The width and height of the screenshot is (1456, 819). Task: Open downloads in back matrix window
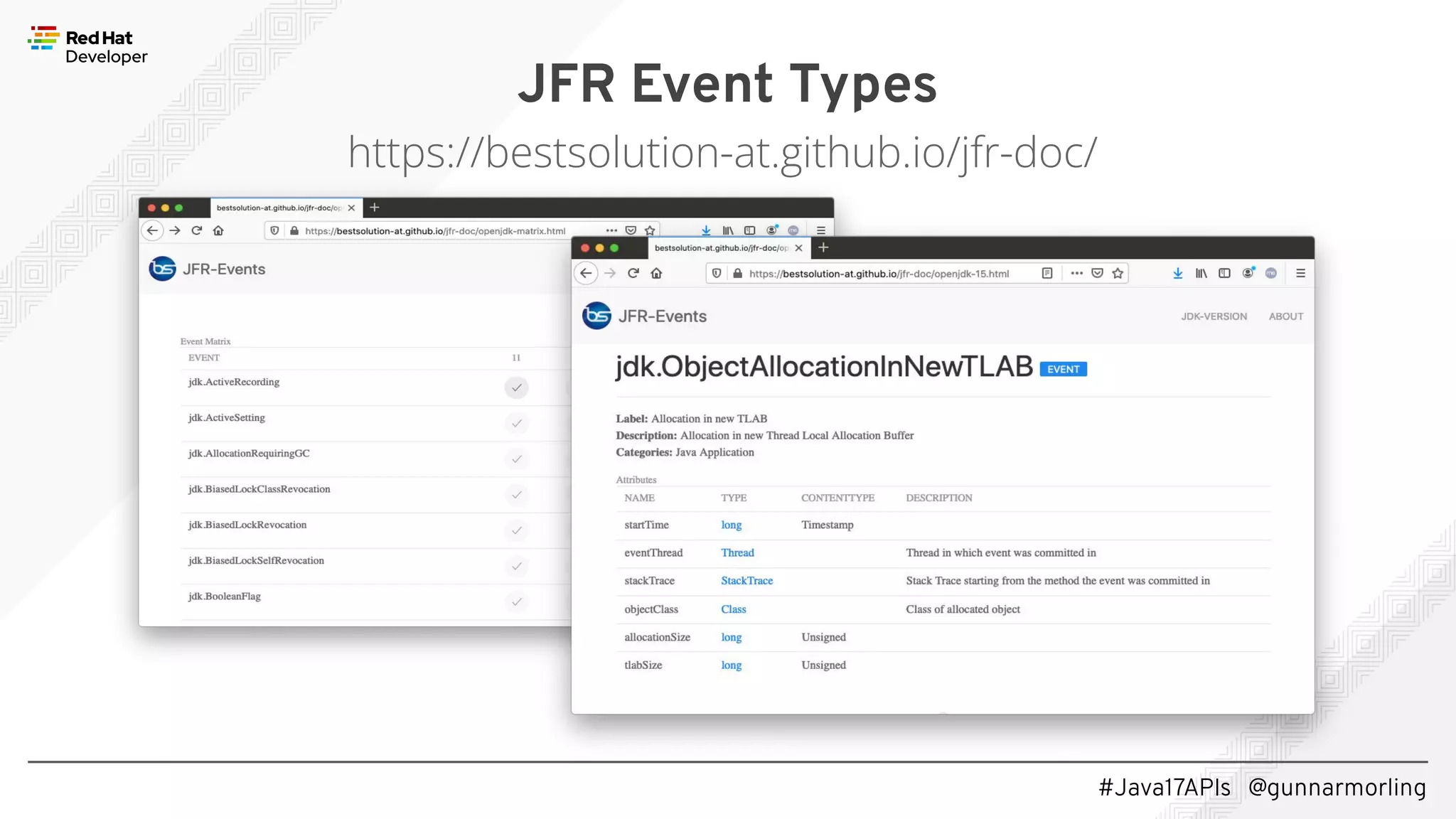pyautogui.click(x=706, y=231)
